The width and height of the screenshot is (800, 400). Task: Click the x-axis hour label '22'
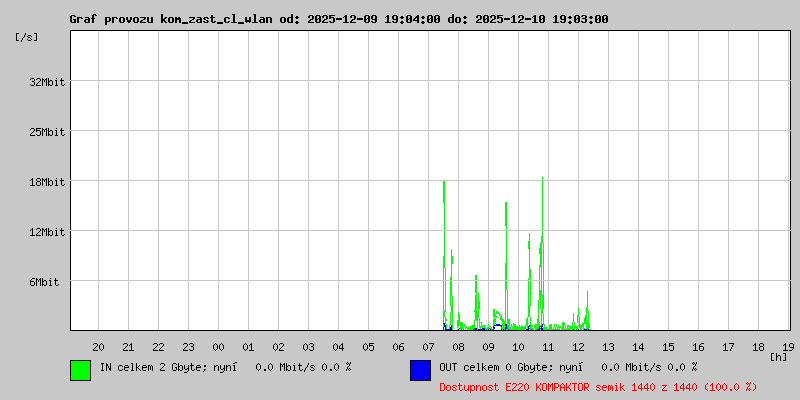click(x=159, y=347)
